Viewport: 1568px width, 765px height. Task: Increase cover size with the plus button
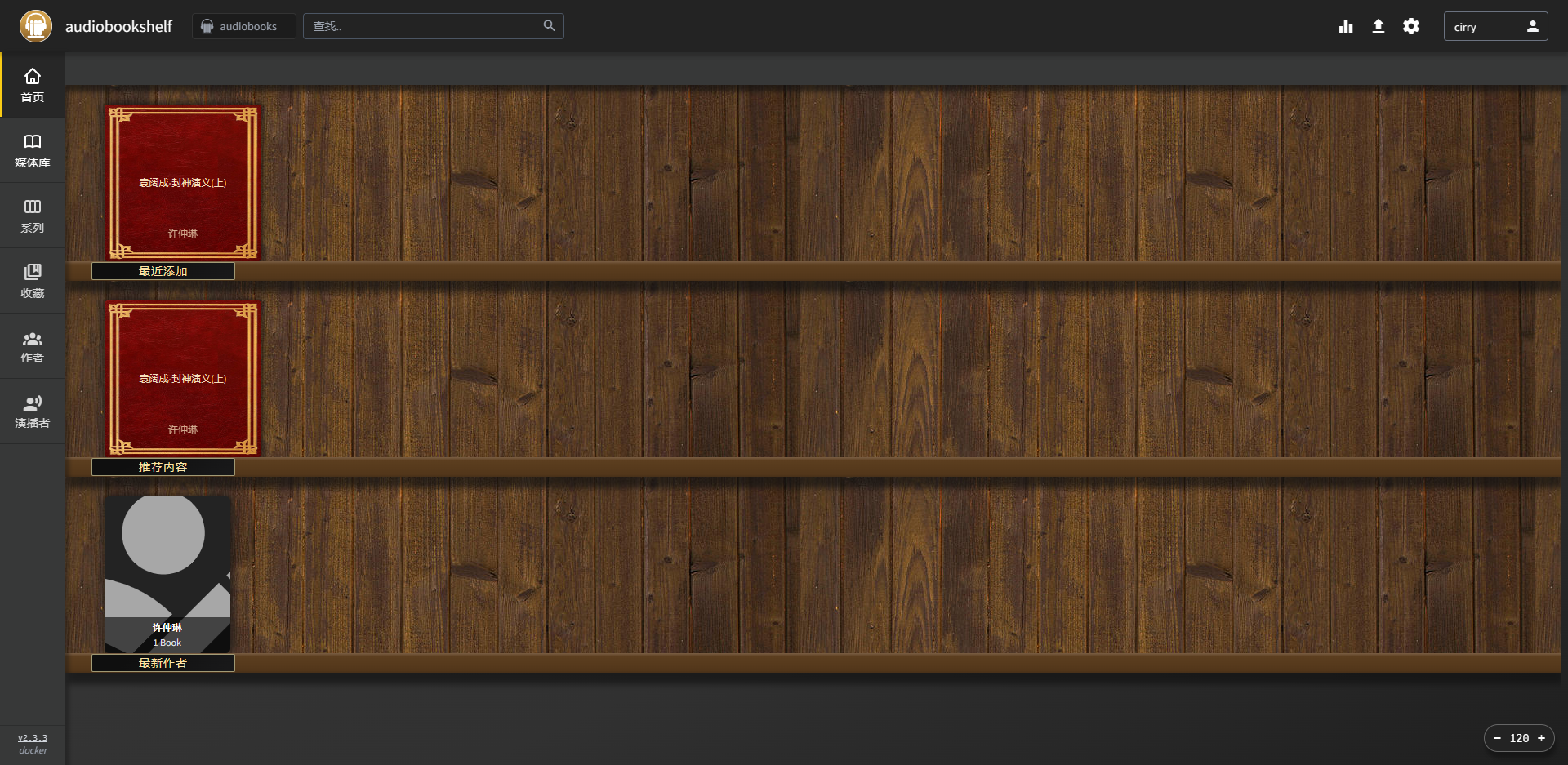pos(1541,738)
